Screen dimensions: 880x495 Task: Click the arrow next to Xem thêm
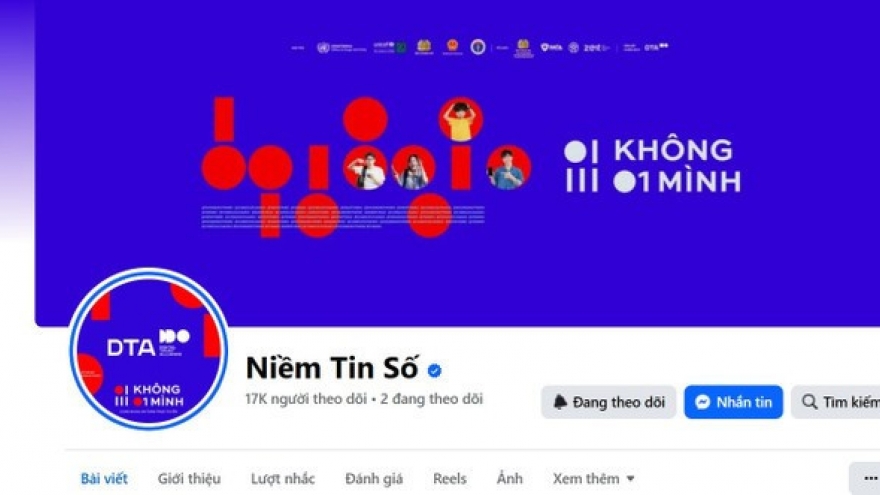[x=630, y=479]
